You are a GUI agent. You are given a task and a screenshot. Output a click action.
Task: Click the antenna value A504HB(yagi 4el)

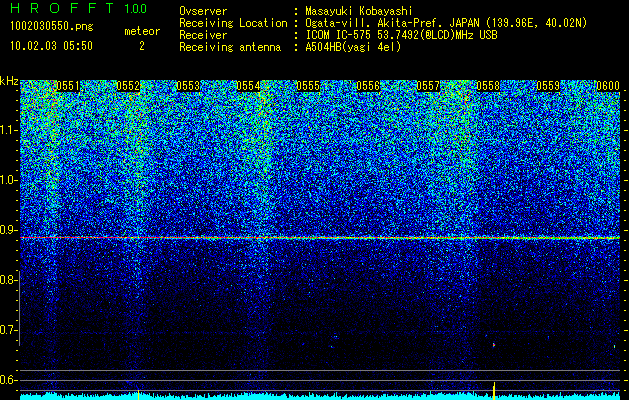pyautogui.click(x=353, y=47)
